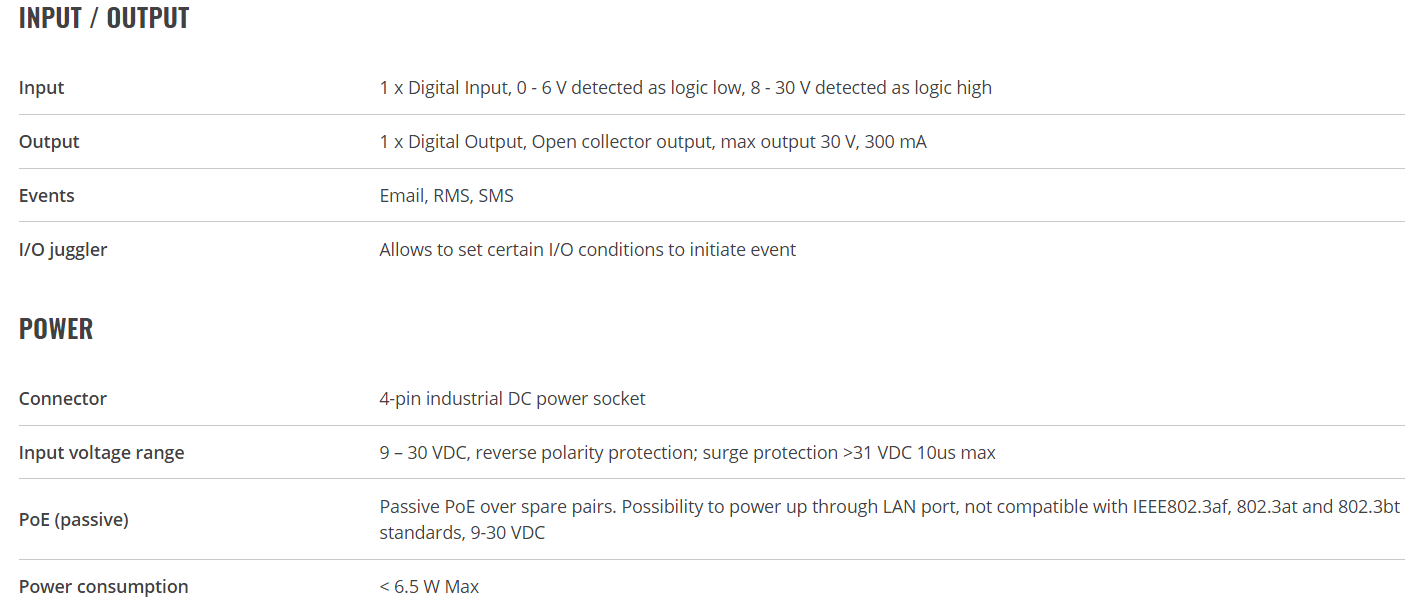Click the I/O conditions initiate event text
The height and width of the screenshot is (616, 1410).
pos(588,250)
